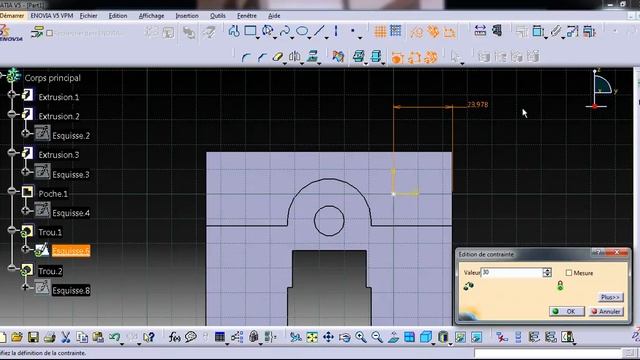Select the Point sketch tool

[353, 31]
